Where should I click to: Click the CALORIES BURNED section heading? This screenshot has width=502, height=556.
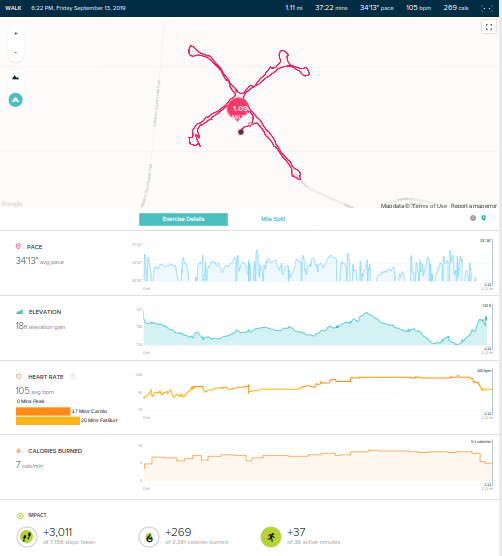(55, 451)
